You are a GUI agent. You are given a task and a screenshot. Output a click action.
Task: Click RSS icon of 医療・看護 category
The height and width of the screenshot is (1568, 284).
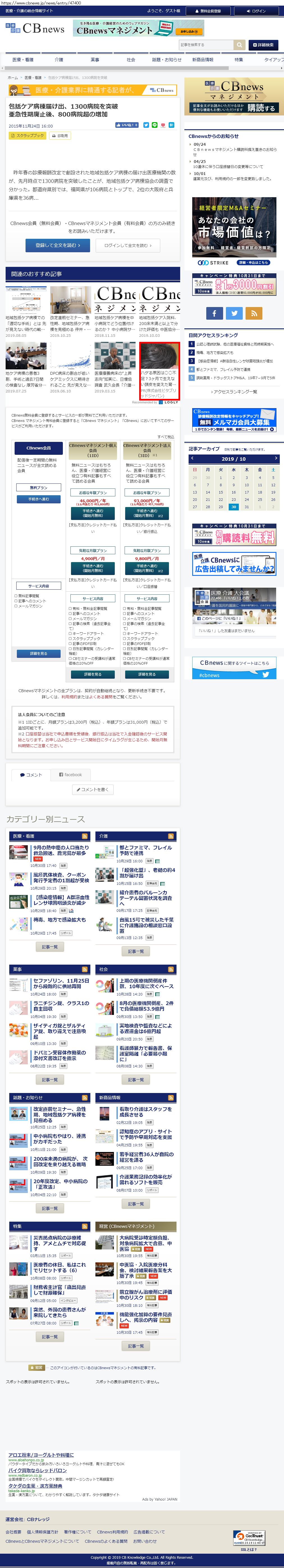(x=84, y=836)
